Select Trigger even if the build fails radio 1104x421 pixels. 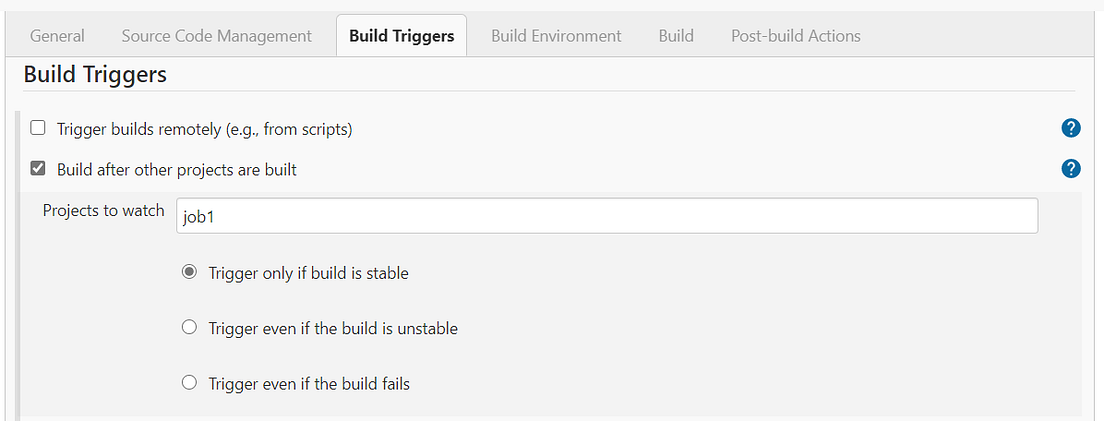click(189, 384)
